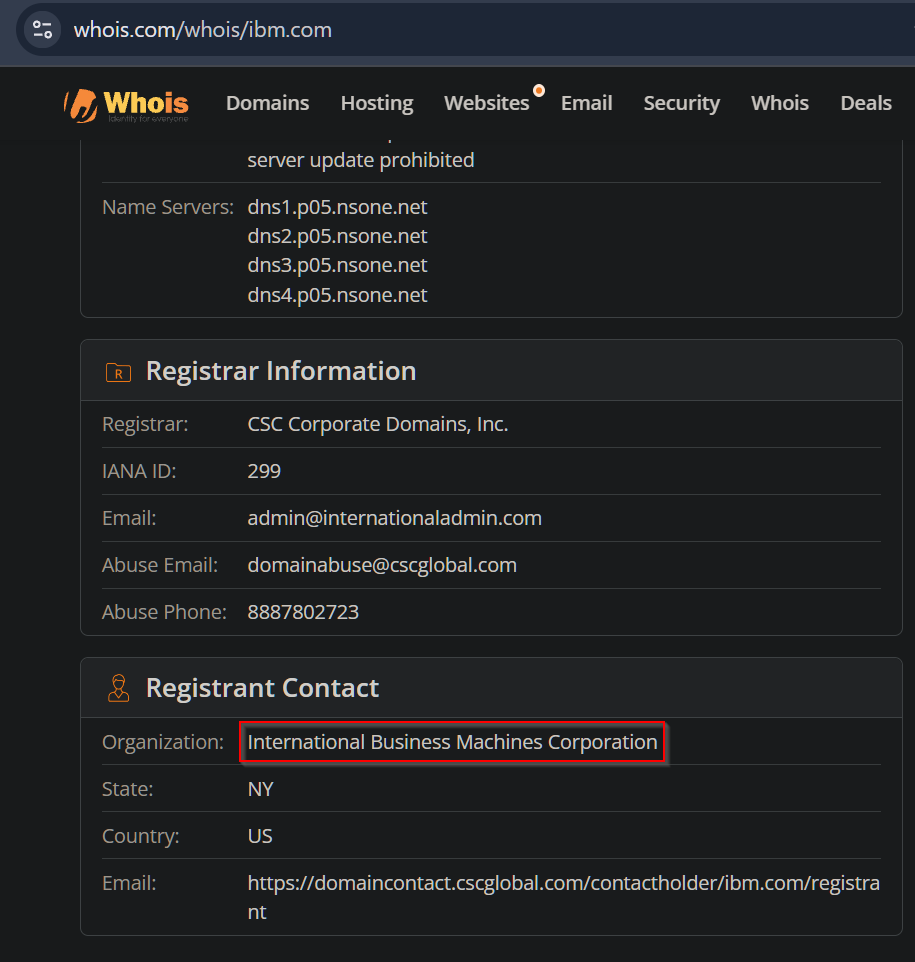Screen dimensions: 915x962
Task: Click the State value NY
Action: (260, 789)
